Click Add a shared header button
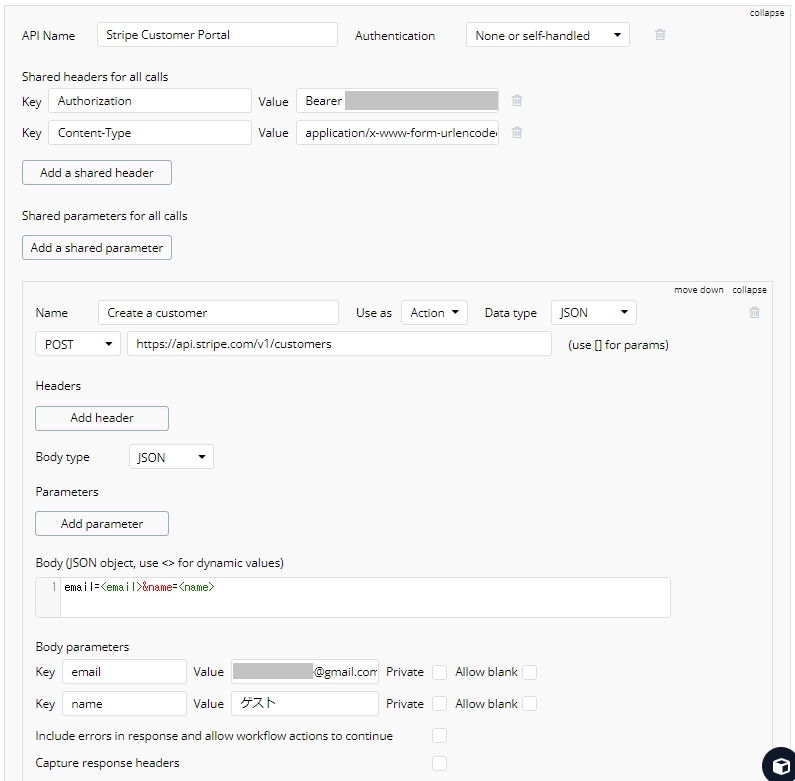This screenshot has width=795, height=781. pos(97,173)
